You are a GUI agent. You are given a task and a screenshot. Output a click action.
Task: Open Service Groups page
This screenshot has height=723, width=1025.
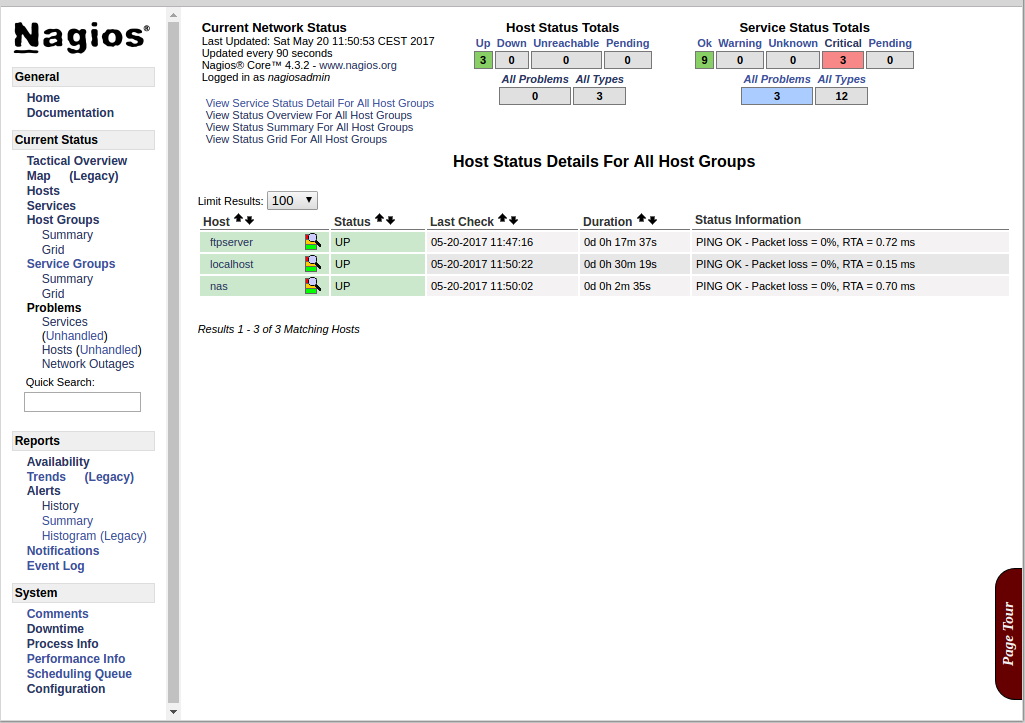[71, 264]
